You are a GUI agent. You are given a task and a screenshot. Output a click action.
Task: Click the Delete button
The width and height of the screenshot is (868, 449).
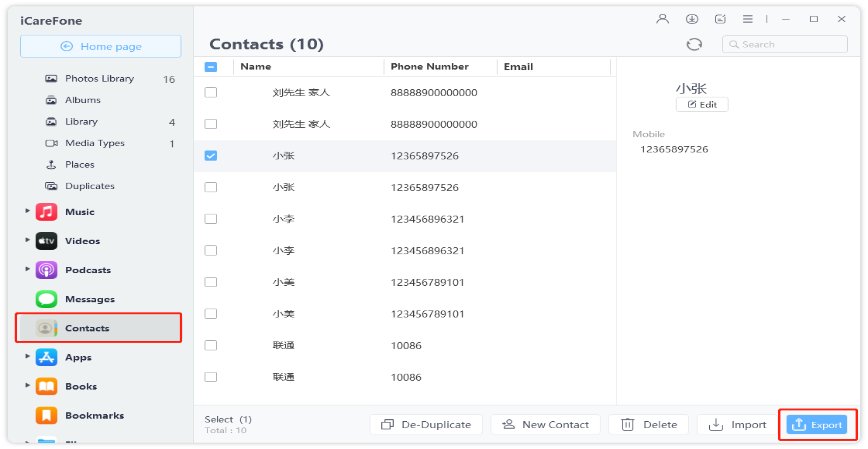tap(648, 425)
